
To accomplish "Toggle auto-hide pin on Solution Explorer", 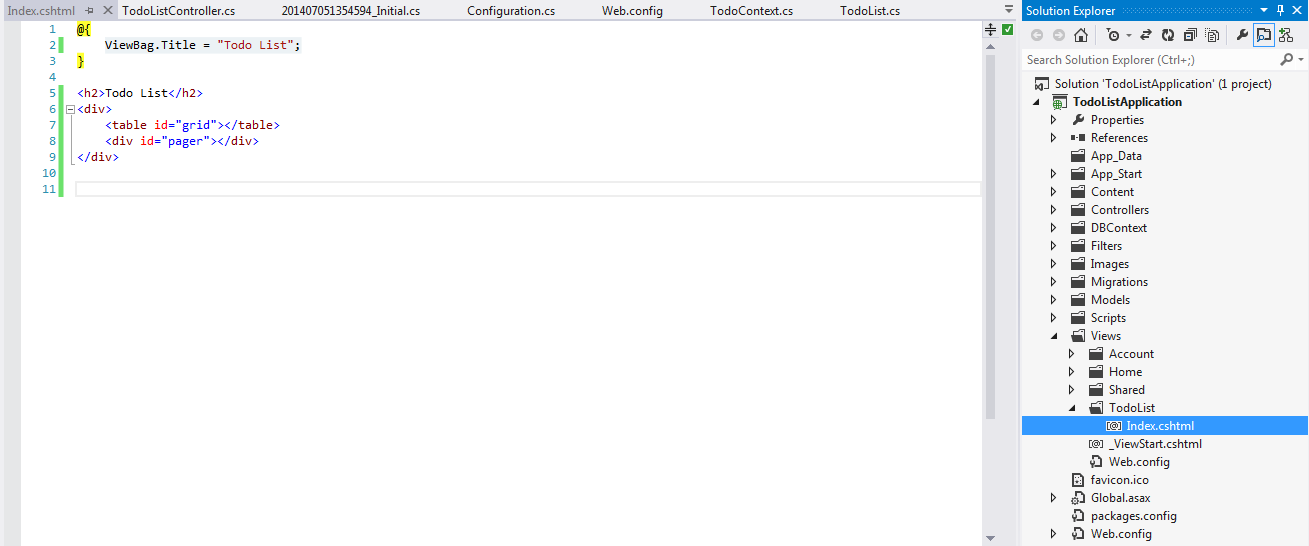I will (1282, 10).
